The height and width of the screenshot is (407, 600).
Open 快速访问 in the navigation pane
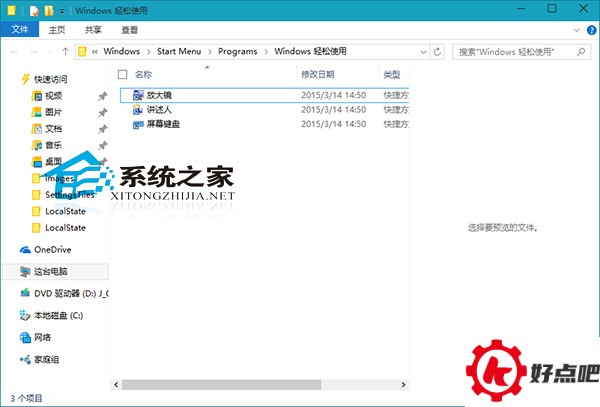51,79
